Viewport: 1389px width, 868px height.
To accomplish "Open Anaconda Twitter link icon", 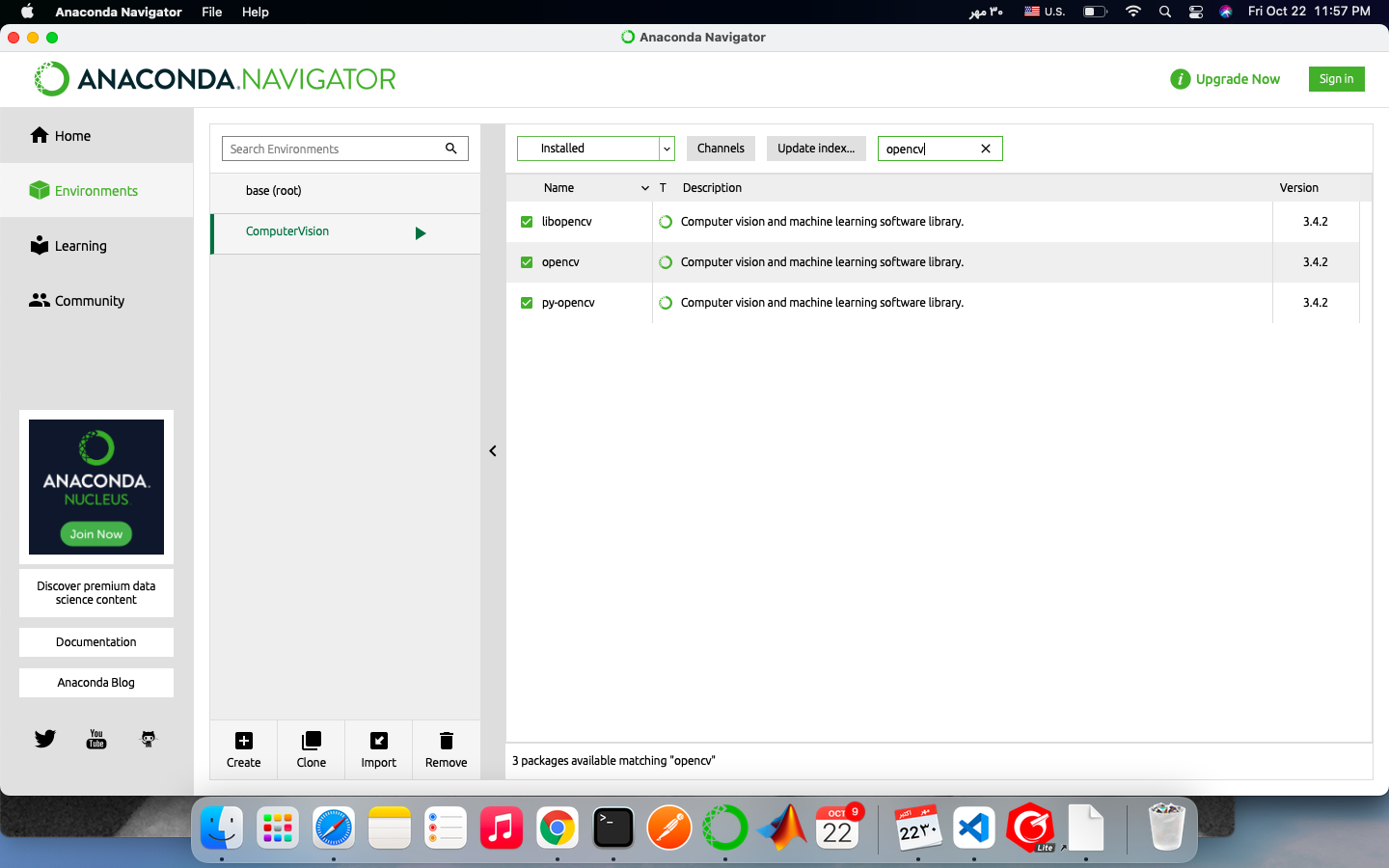I will 45,739.
